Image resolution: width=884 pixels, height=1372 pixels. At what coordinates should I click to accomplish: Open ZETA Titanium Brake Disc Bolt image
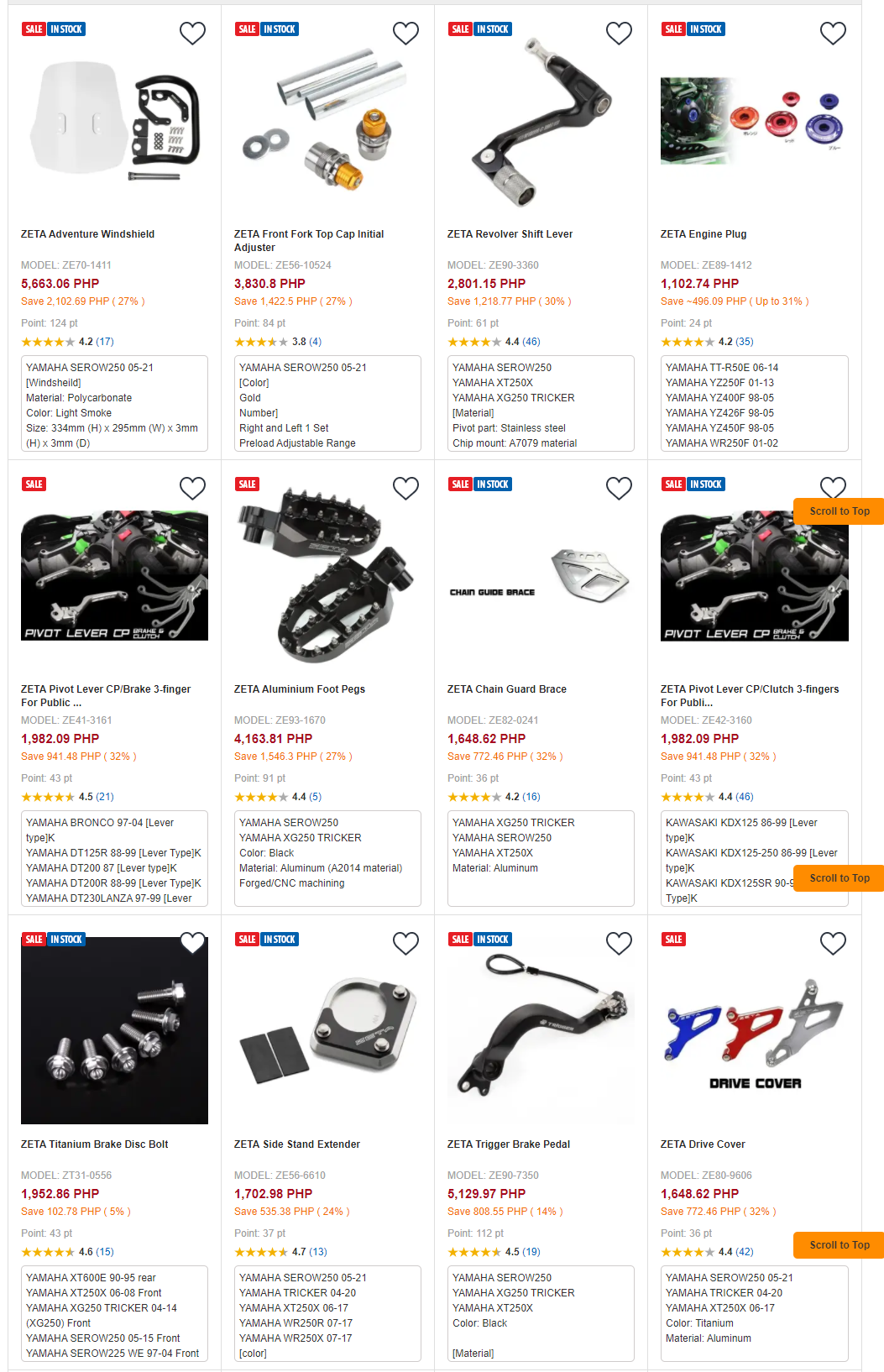click(114, 1031)
